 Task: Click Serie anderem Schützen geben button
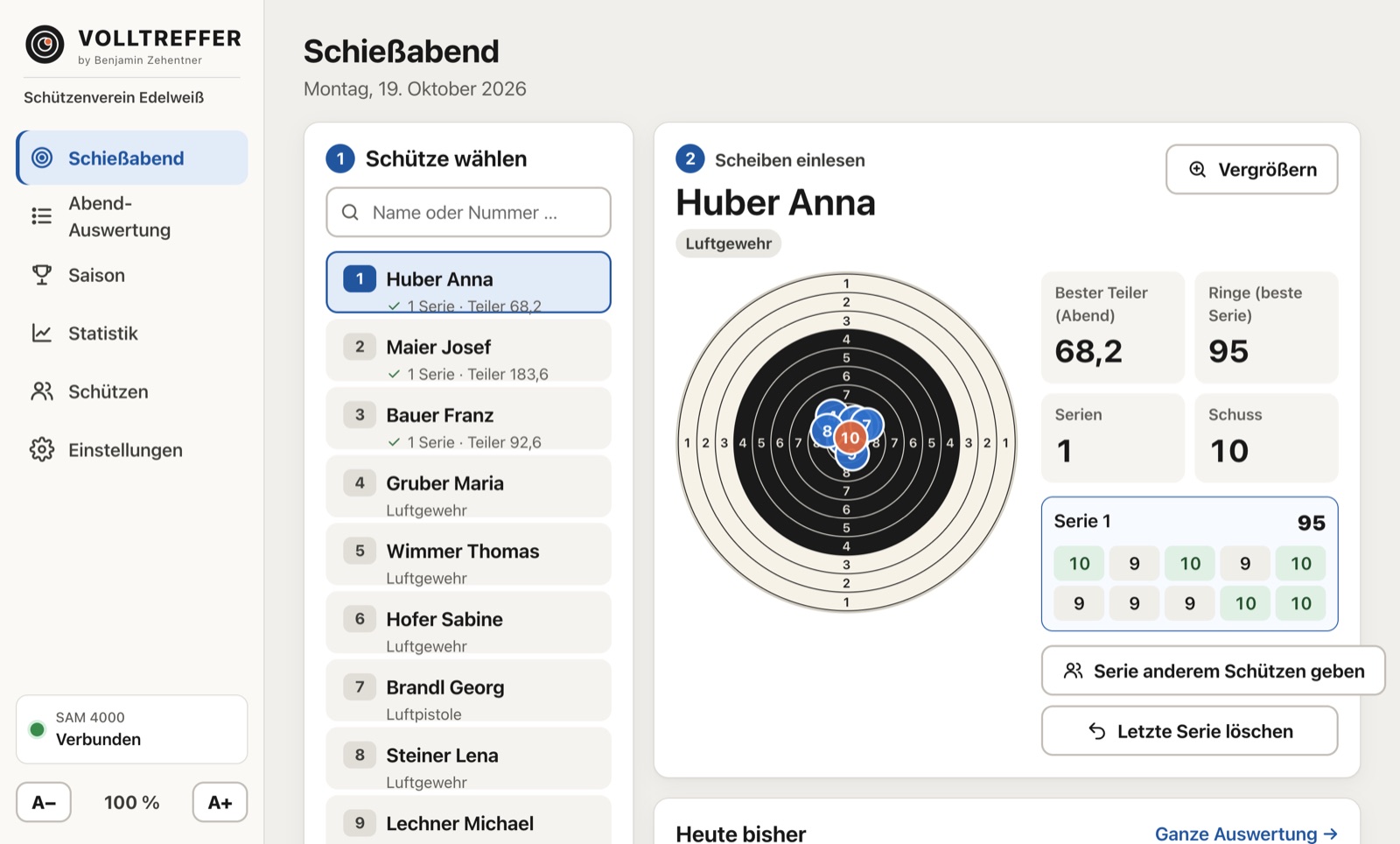[1213, 671]
